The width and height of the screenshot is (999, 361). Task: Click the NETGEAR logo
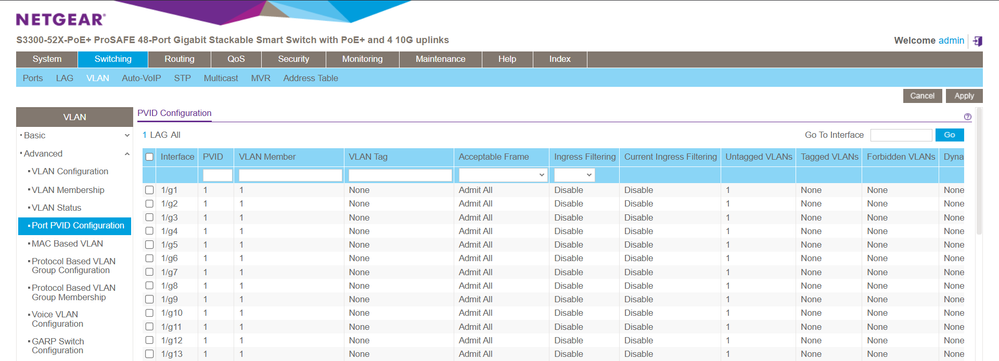[61, 19]
